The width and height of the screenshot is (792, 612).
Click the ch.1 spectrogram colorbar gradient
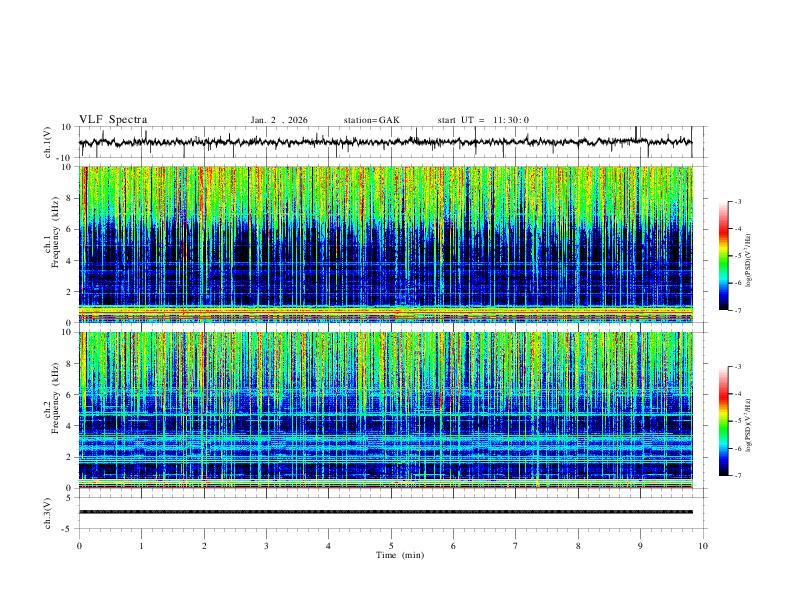tap(723, 256)
